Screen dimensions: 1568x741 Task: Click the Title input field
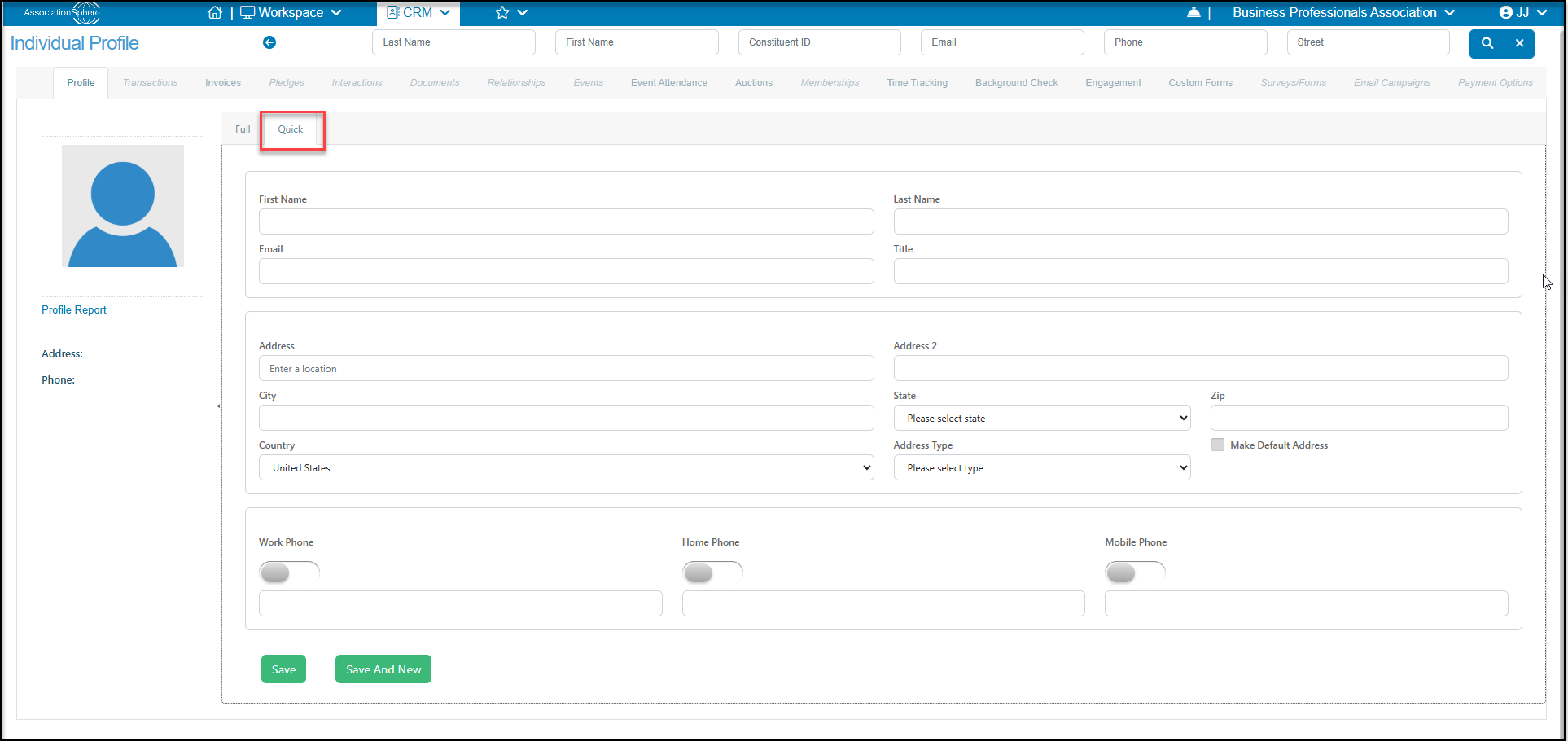(1201, 271)
